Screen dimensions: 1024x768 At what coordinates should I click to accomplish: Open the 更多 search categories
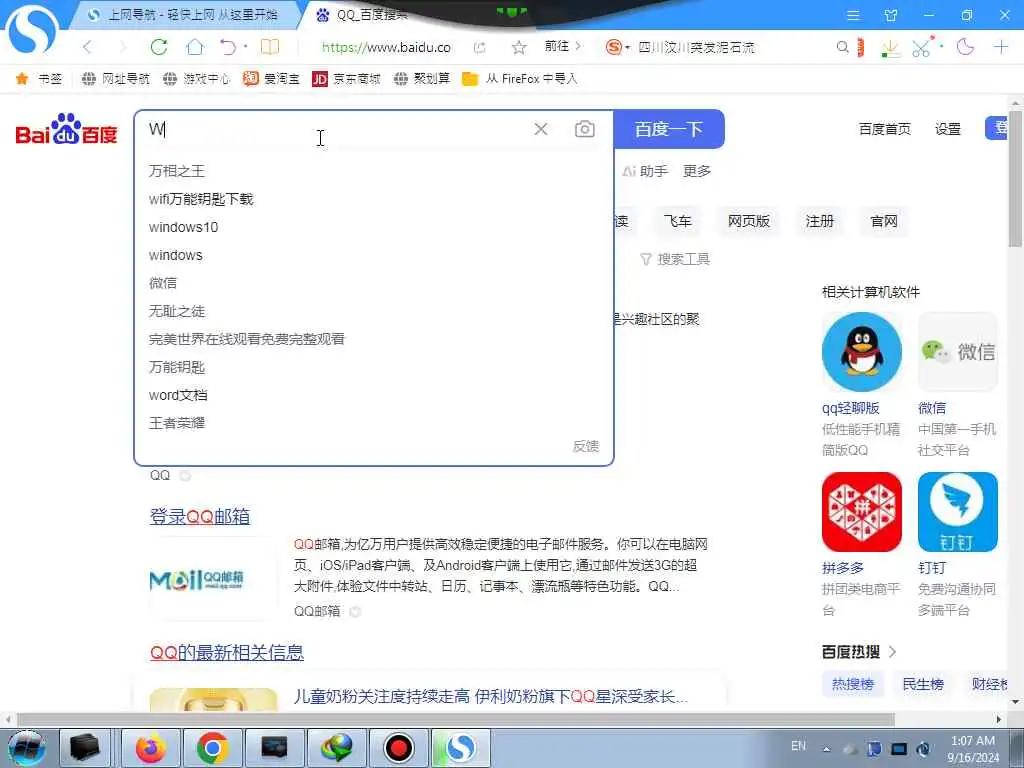[697, 171]
